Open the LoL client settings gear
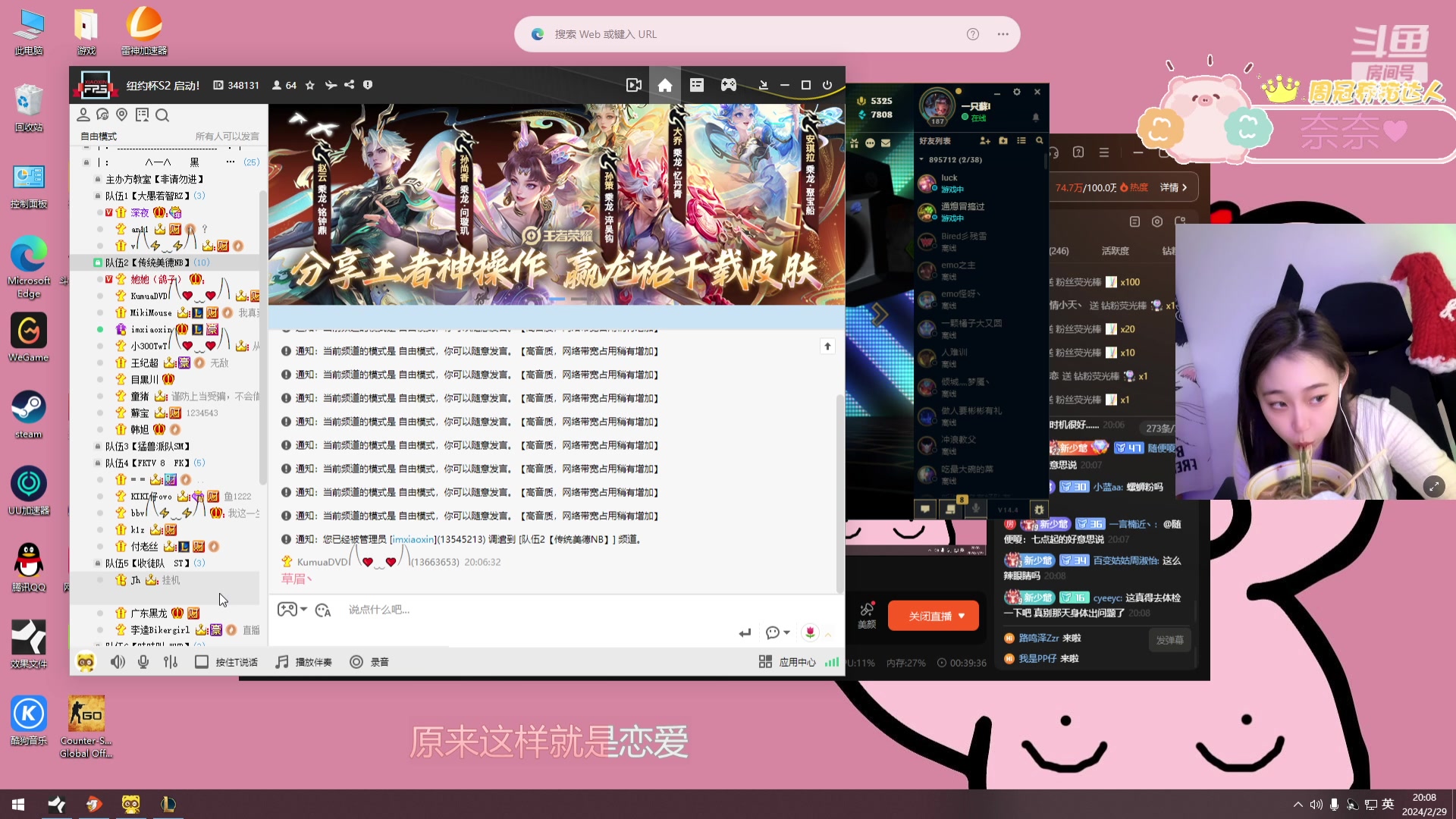This screenshot has width=1456, height=819. click(1017, 92)
